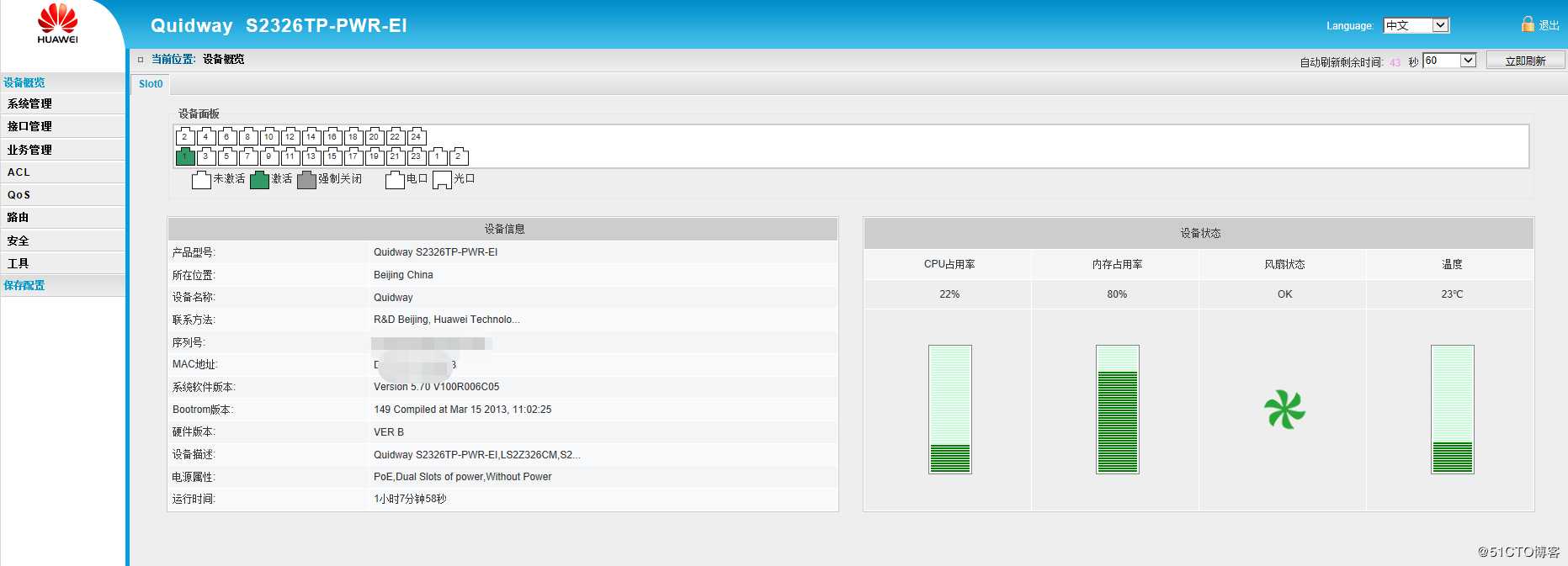Image resolution: width=1568 pixels, height=566 pixels.
Task: Select port 13 on device panel
Action: click(311, 156)
